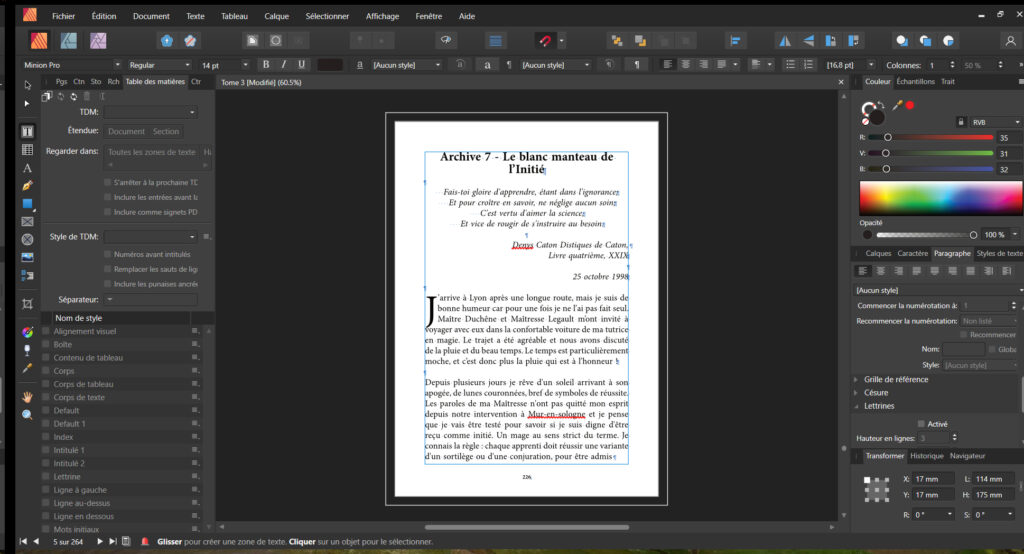Set Étendue to Section
The width and height of the screenshot is (1024, 554).
pos(166,131)
